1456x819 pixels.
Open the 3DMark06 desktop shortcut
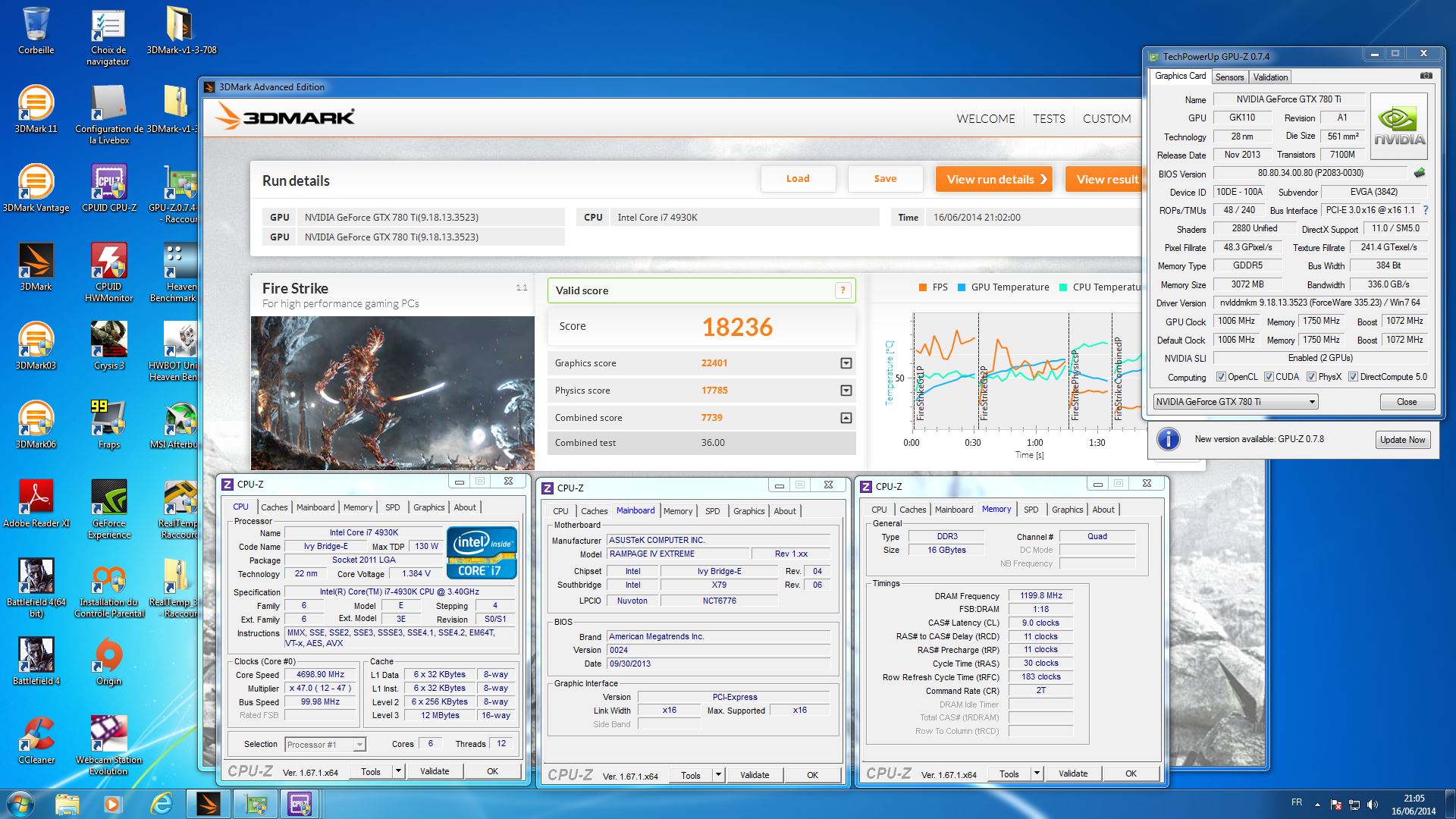coord(36,425)
